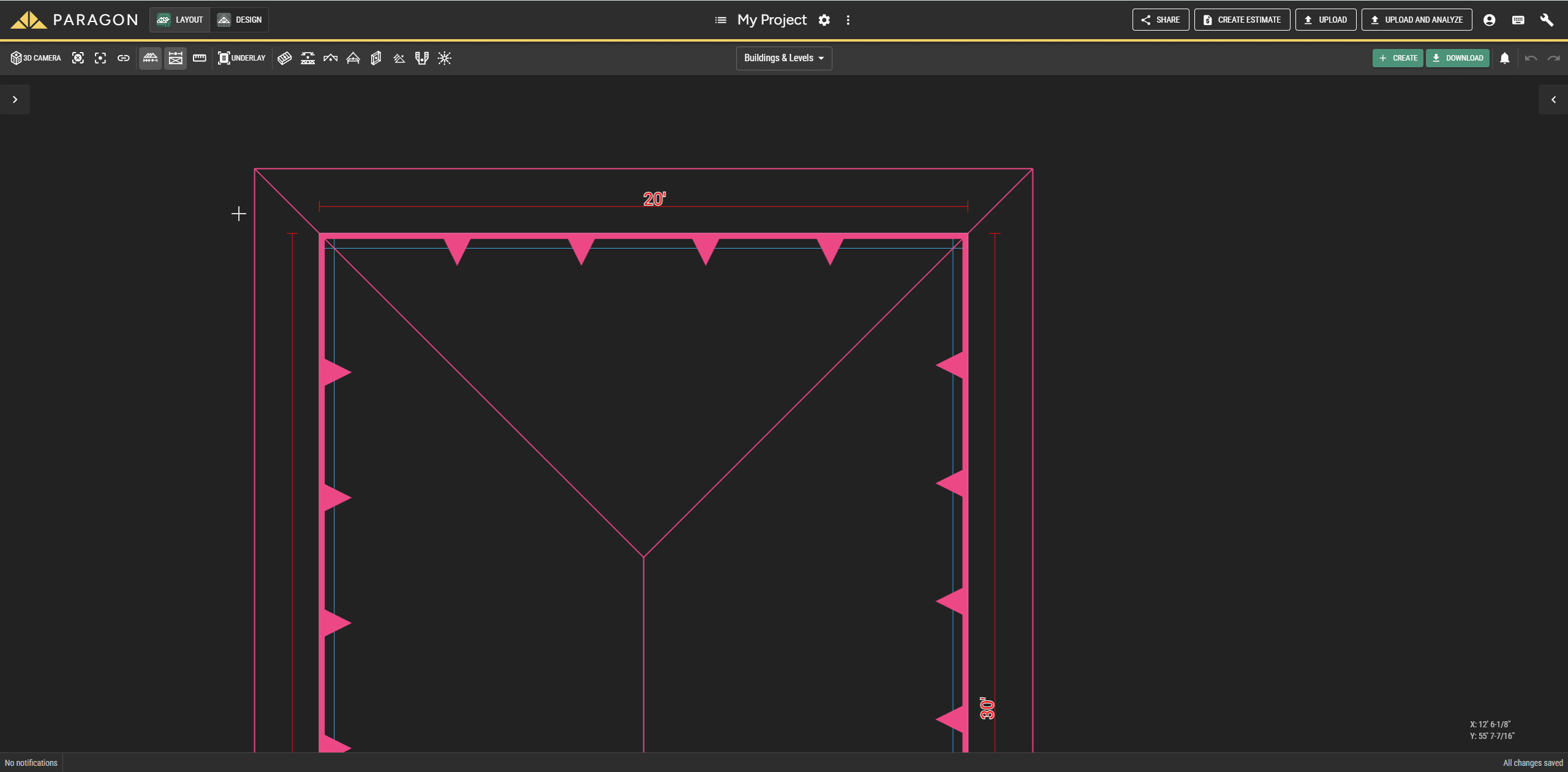This screenshot has width=1568, height=772.
Task: Toggle the truss spacing display button
Action: click(x=150, y=58)
